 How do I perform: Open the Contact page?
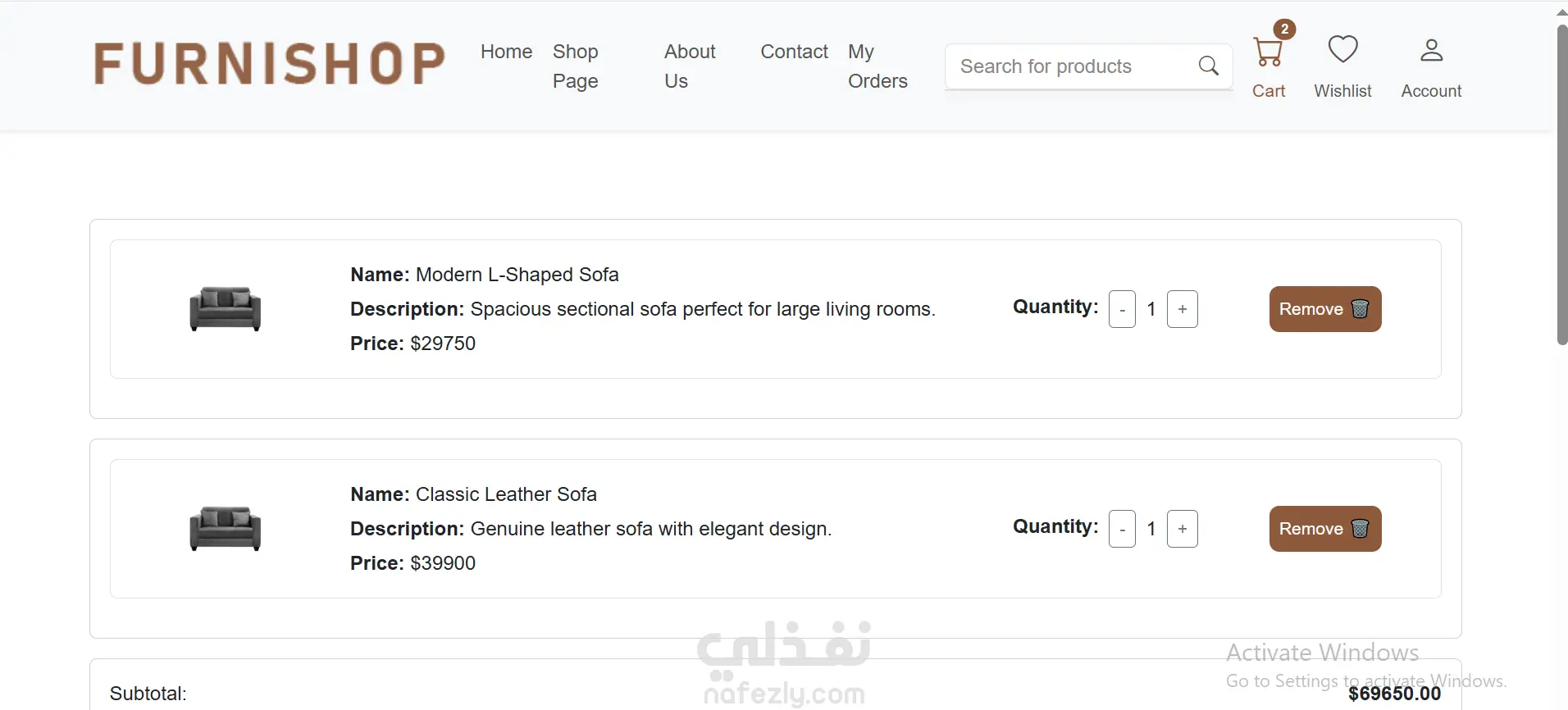[794, 52]
